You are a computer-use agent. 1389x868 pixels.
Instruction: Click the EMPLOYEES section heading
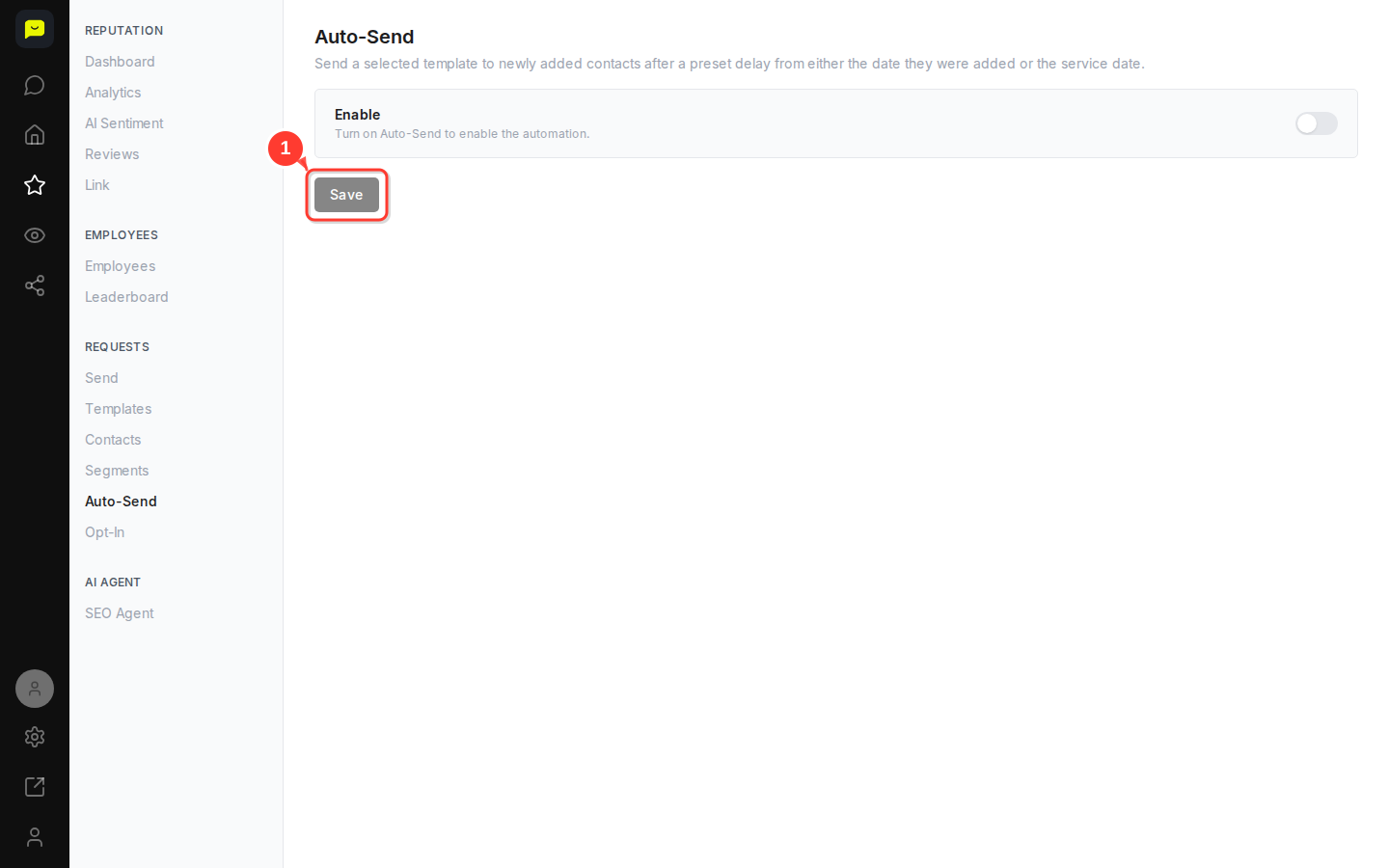click(122, 235)
